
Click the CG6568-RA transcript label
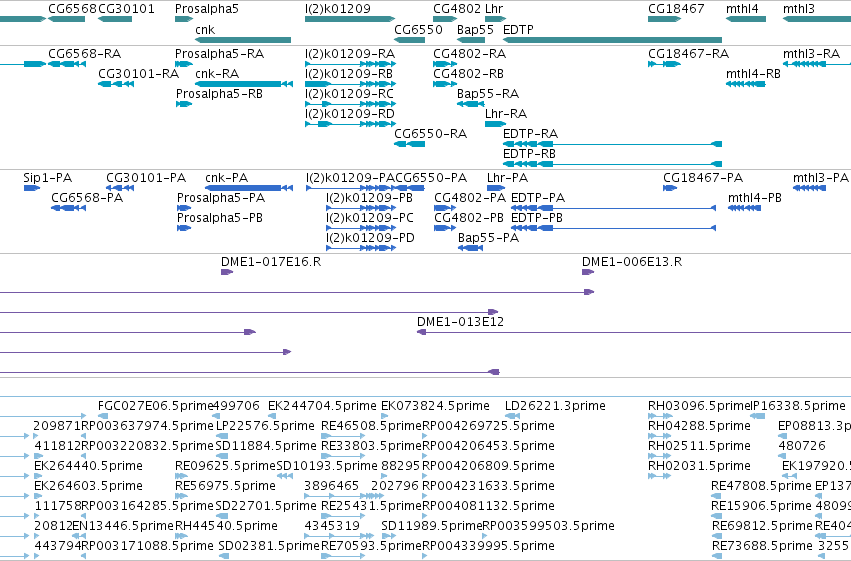(x=85, y=54)
